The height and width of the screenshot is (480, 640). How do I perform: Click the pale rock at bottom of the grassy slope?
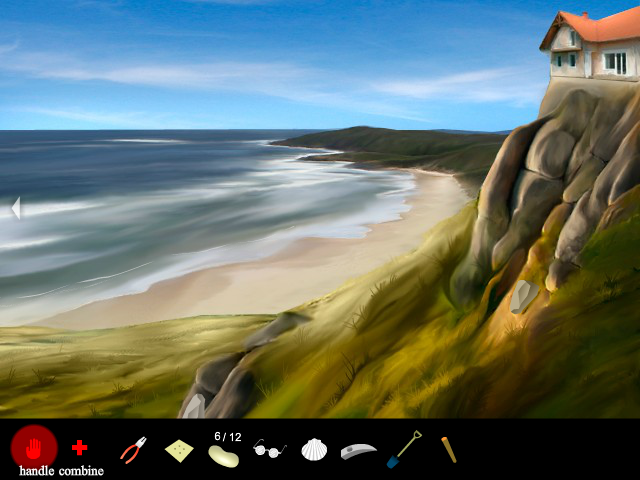point(194,407)
